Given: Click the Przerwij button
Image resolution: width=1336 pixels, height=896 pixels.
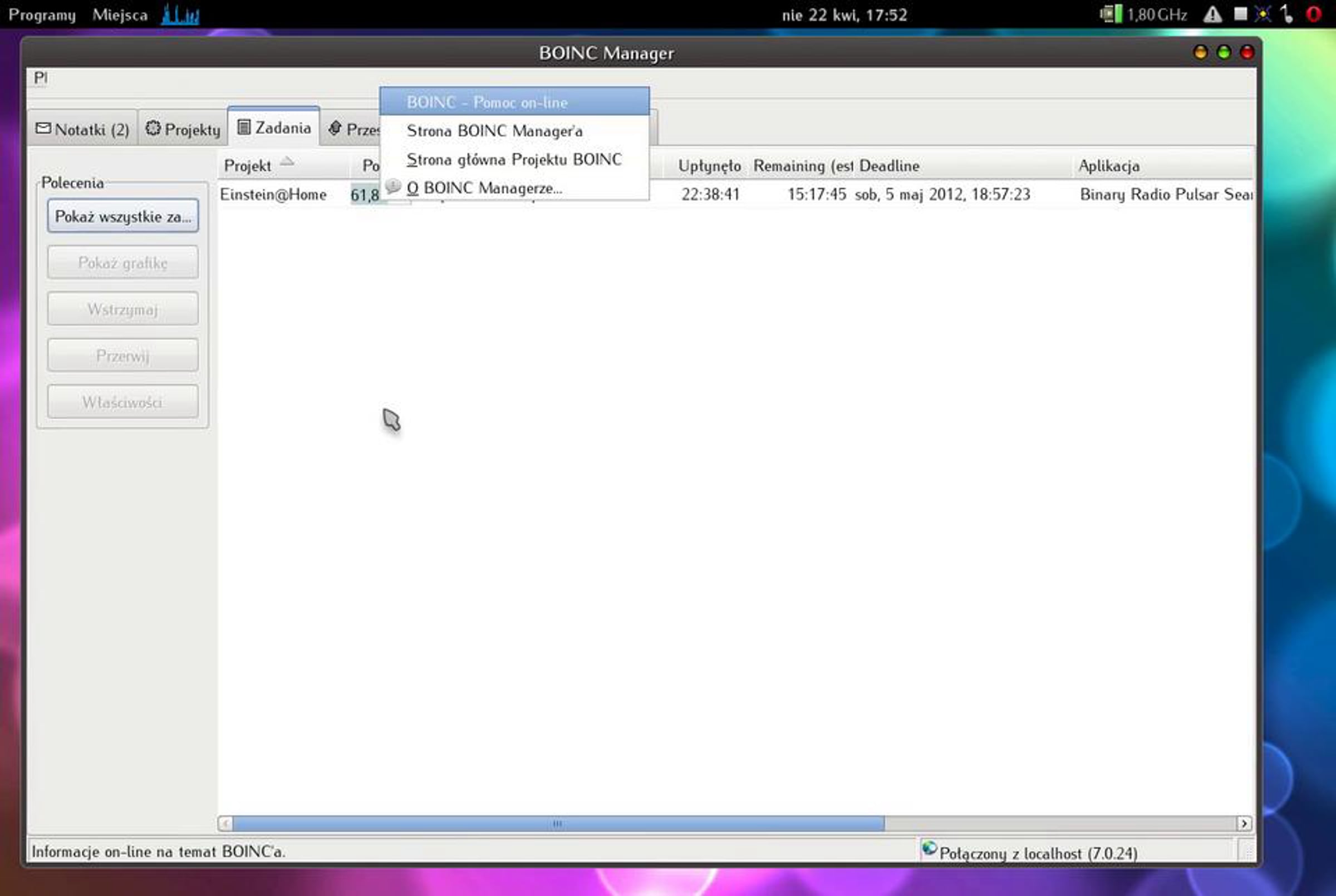Looking at the screenshot, I should pyautogui.click(x=123, y=356).
